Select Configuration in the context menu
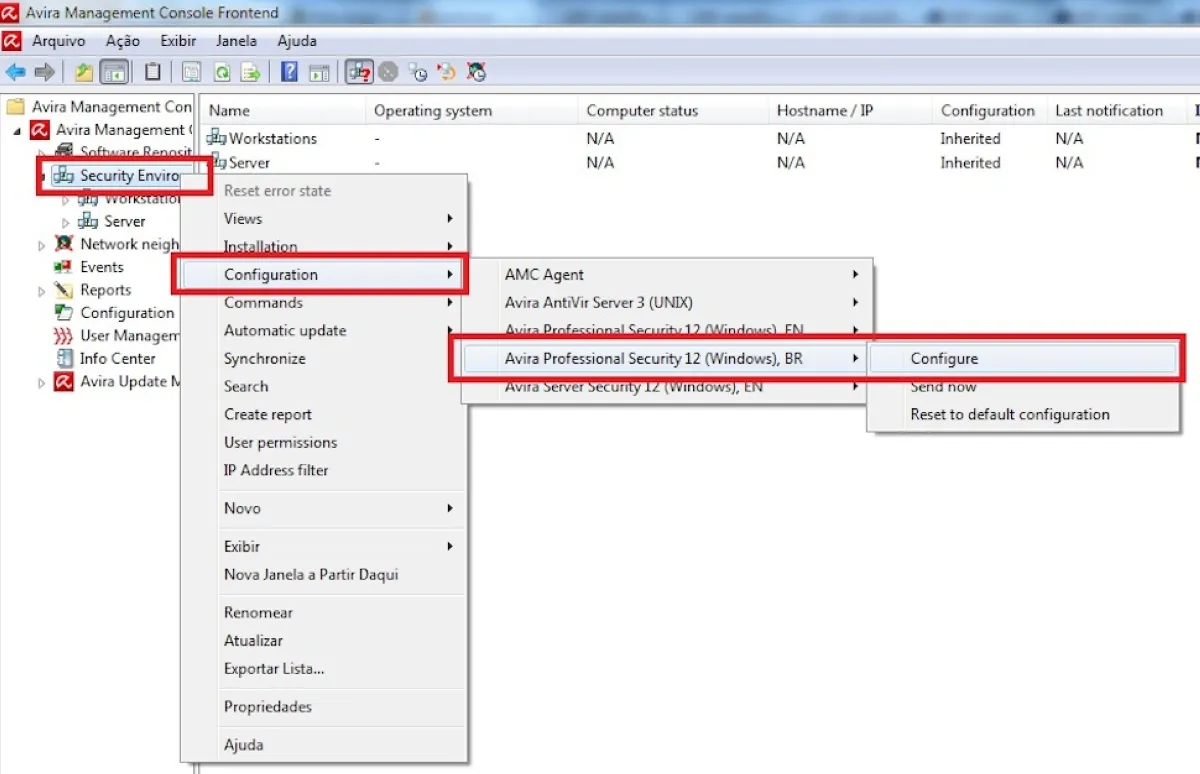This screenshot has height=774, width=1200. [325, 274]
